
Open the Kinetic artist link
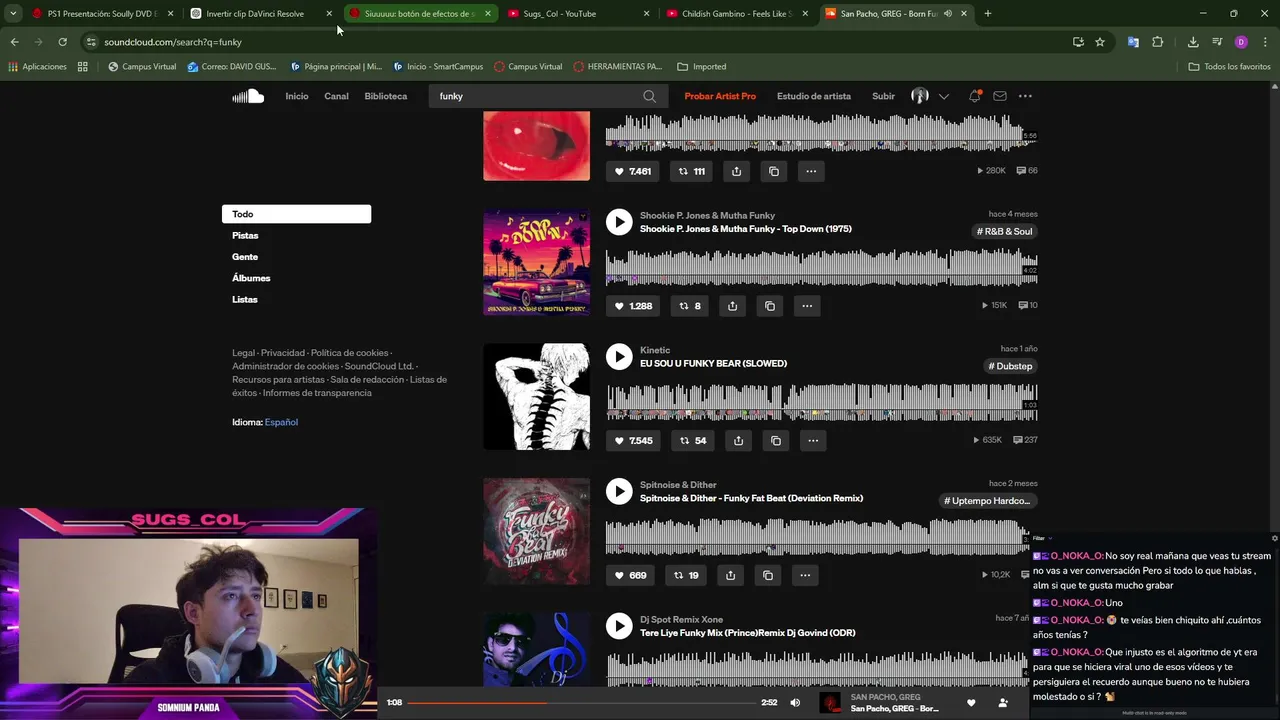coord(655,350)
